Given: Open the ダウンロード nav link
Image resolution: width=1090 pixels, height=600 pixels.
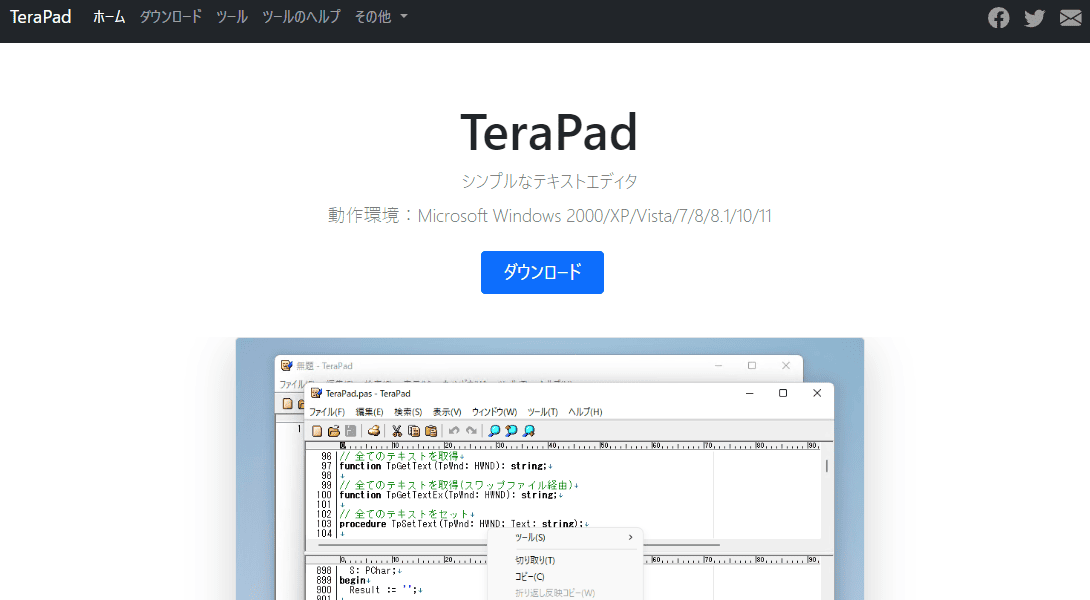Looking at the screenshot, I should (x=170, y=17).
